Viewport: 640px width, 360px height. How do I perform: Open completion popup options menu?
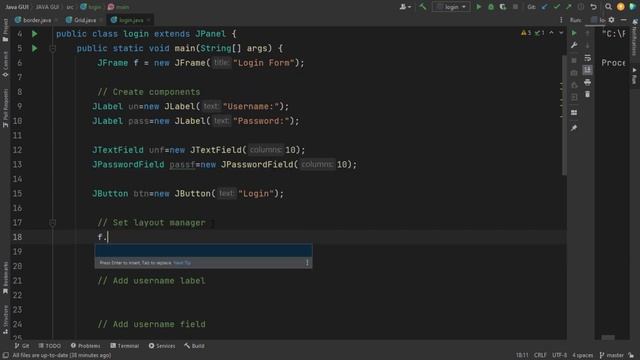307,263
